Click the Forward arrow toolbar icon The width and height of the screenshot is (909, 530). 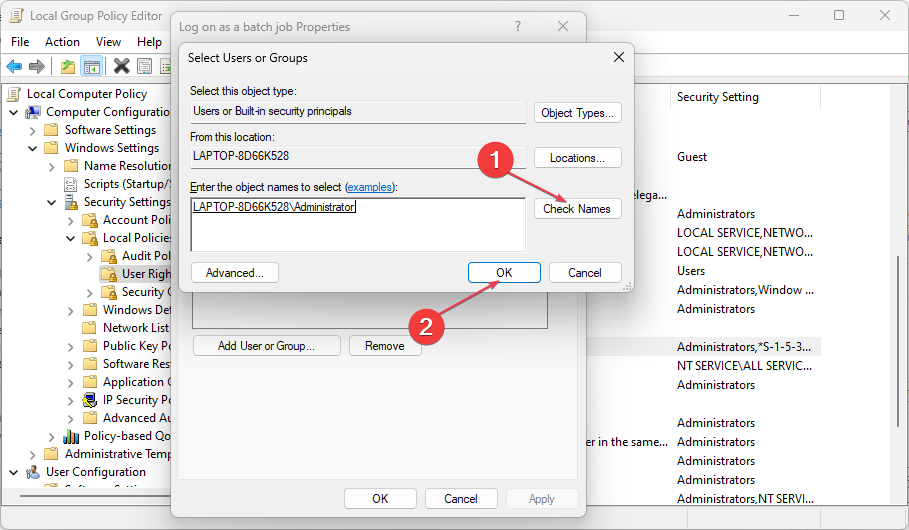[37, 67]
